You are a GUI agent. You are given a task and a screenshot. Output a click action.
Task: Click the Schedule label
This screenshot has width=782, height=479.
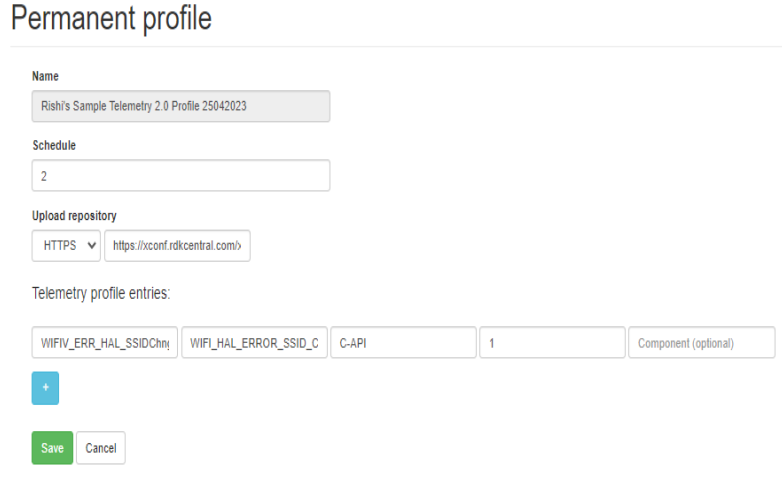coord(54,145)
